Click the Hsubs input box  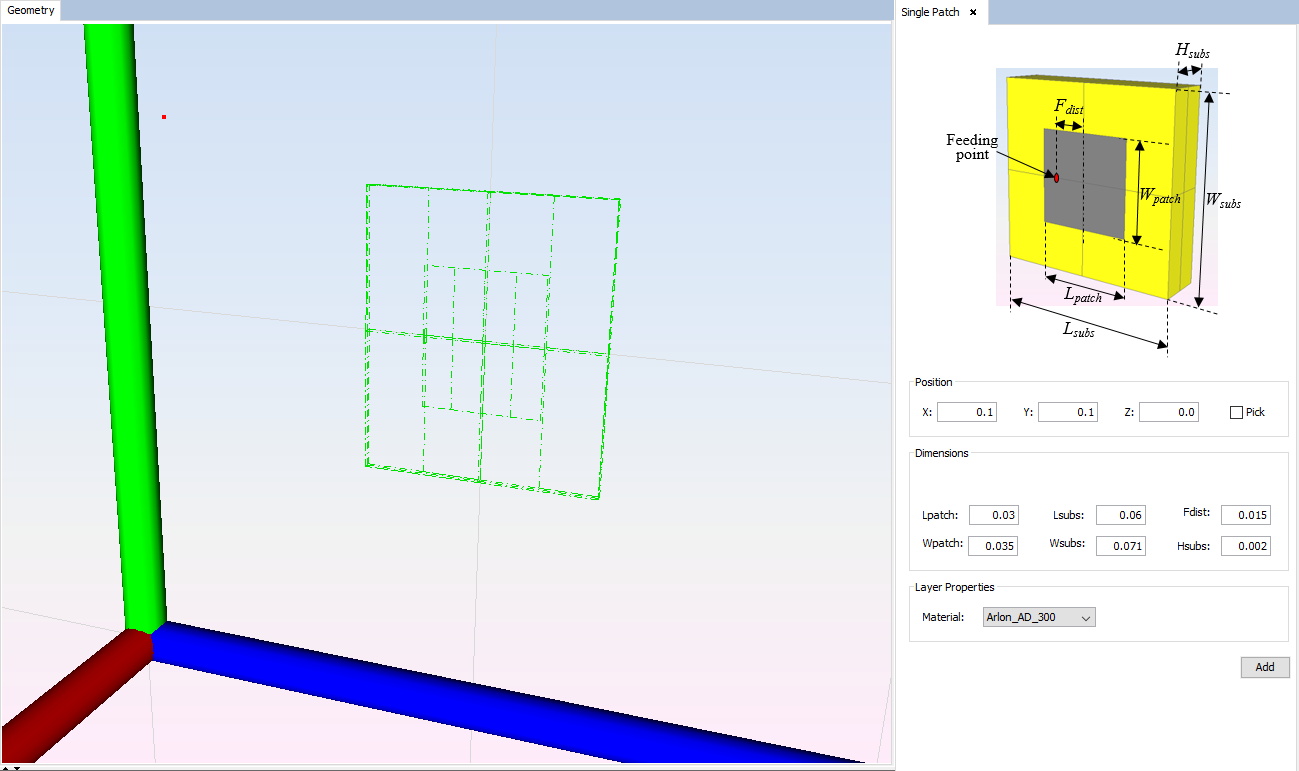click(x=1245, y=546)
